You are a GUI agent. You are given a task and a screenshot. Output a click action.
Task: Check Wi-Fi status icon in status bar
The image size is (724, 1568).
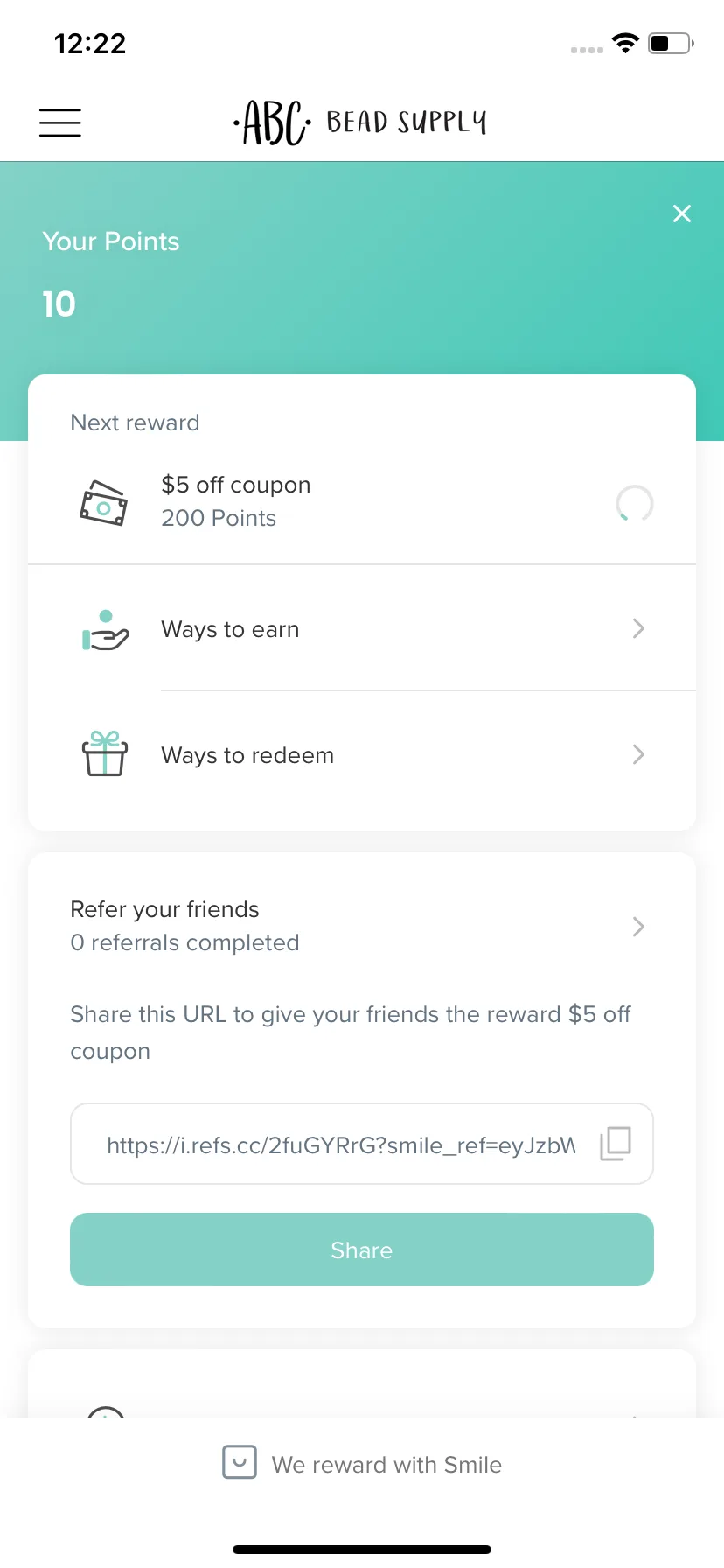(625, 43)
